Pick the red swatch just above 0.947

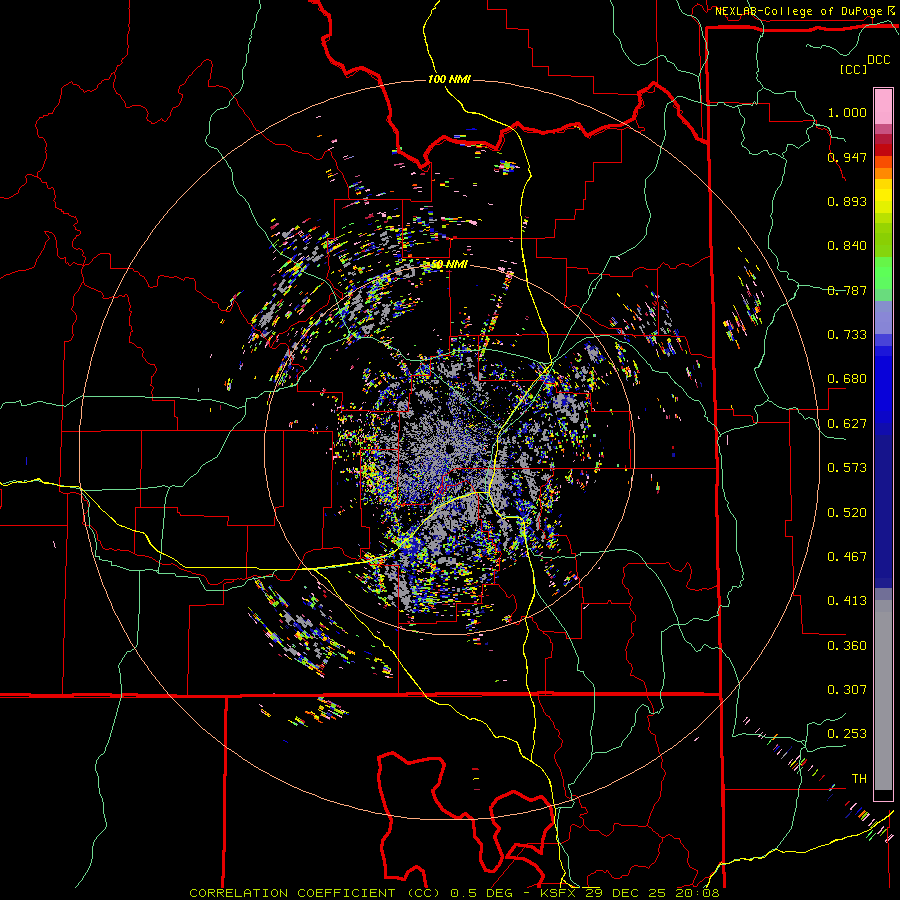pyautogui.click(x=883, y=149)
